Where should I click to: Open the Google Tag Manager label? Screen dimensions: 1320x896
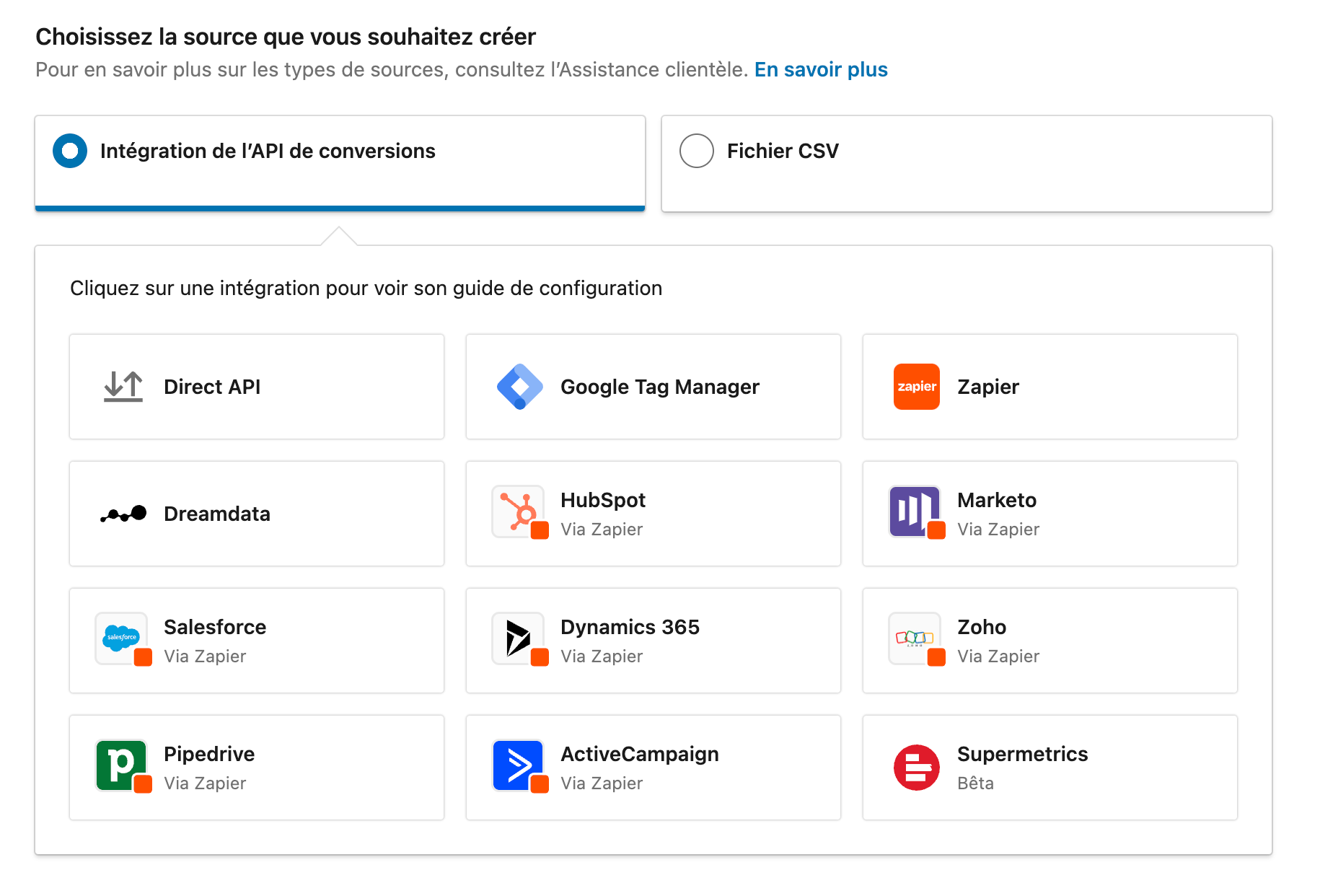click(660, 387)
